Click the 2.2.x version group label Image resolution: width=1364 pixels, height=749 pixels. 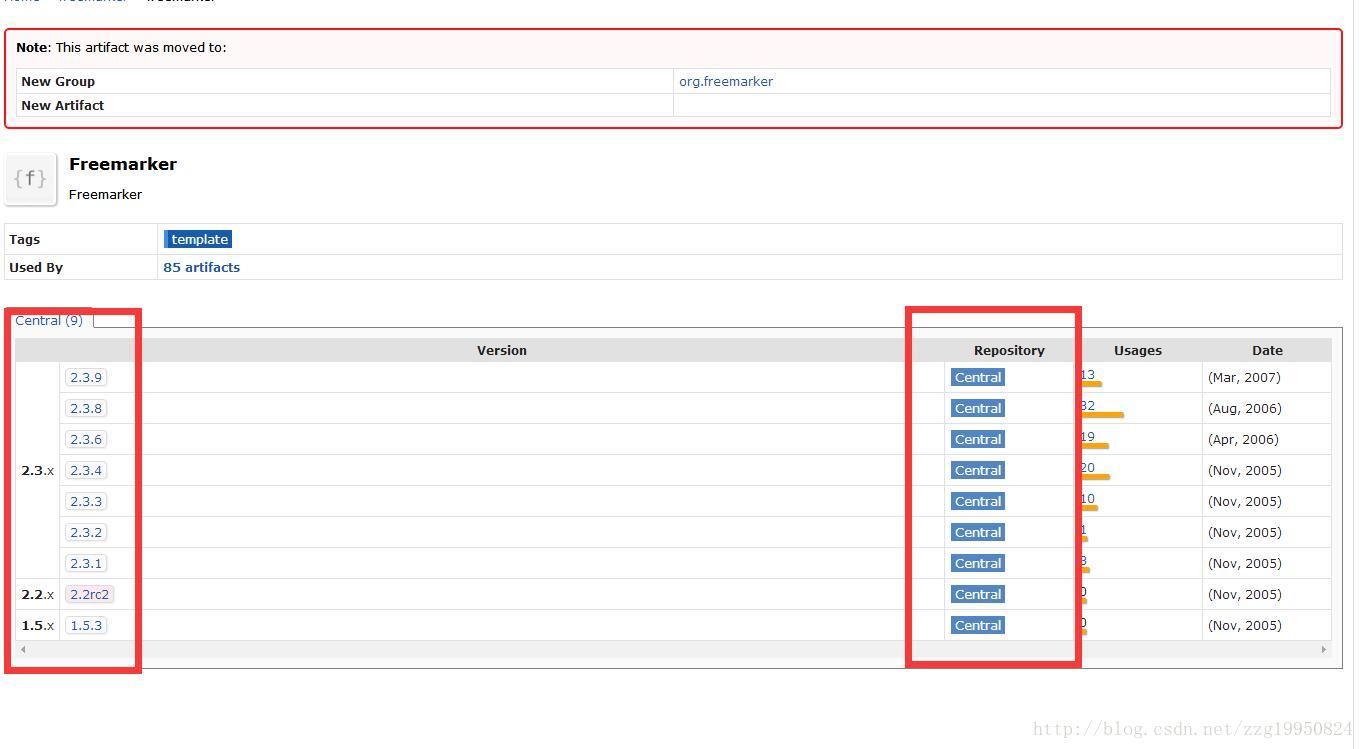38,594
